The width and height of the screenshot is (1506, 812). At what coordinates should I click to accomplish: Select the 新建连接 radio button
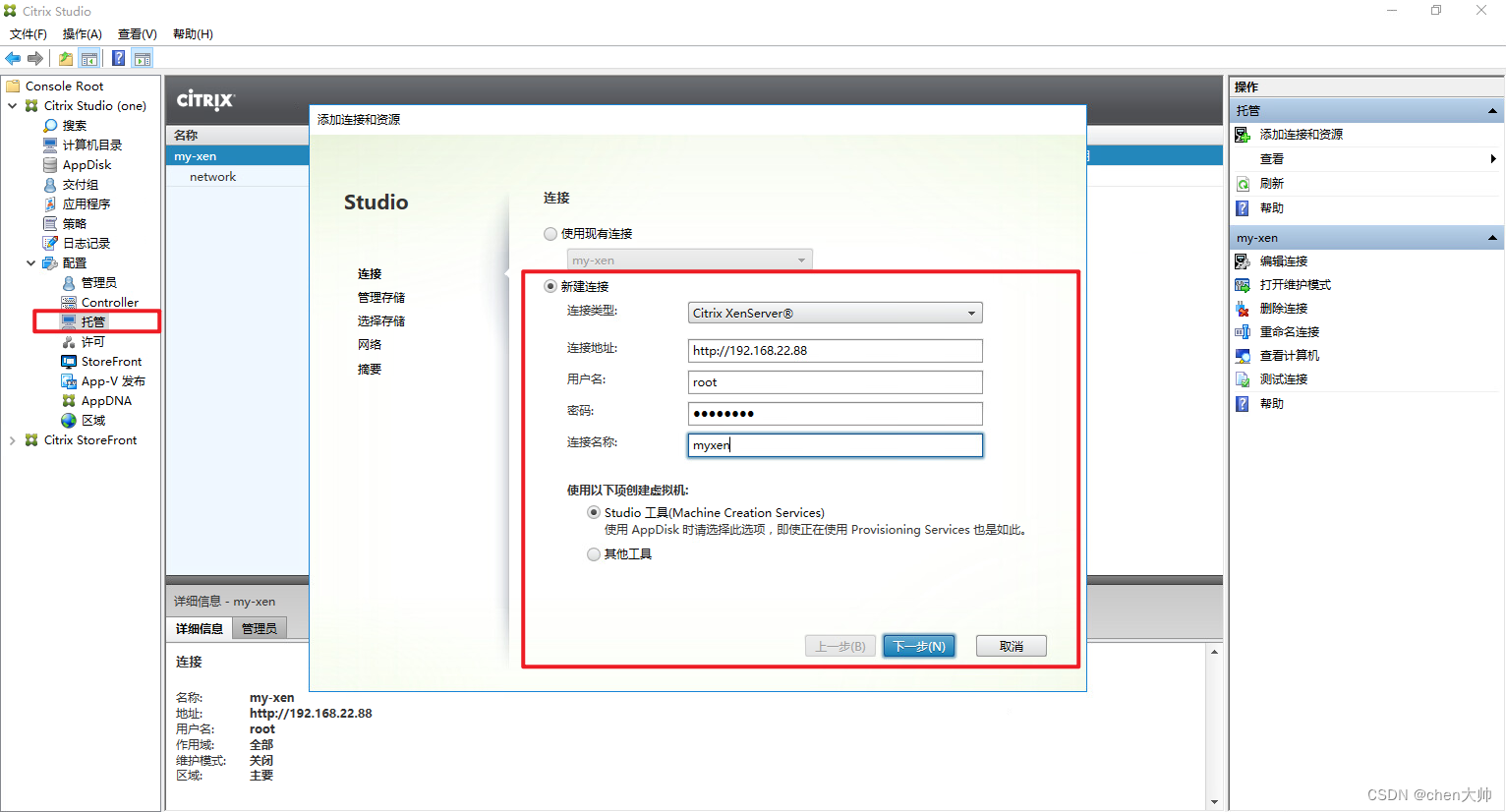550,287
